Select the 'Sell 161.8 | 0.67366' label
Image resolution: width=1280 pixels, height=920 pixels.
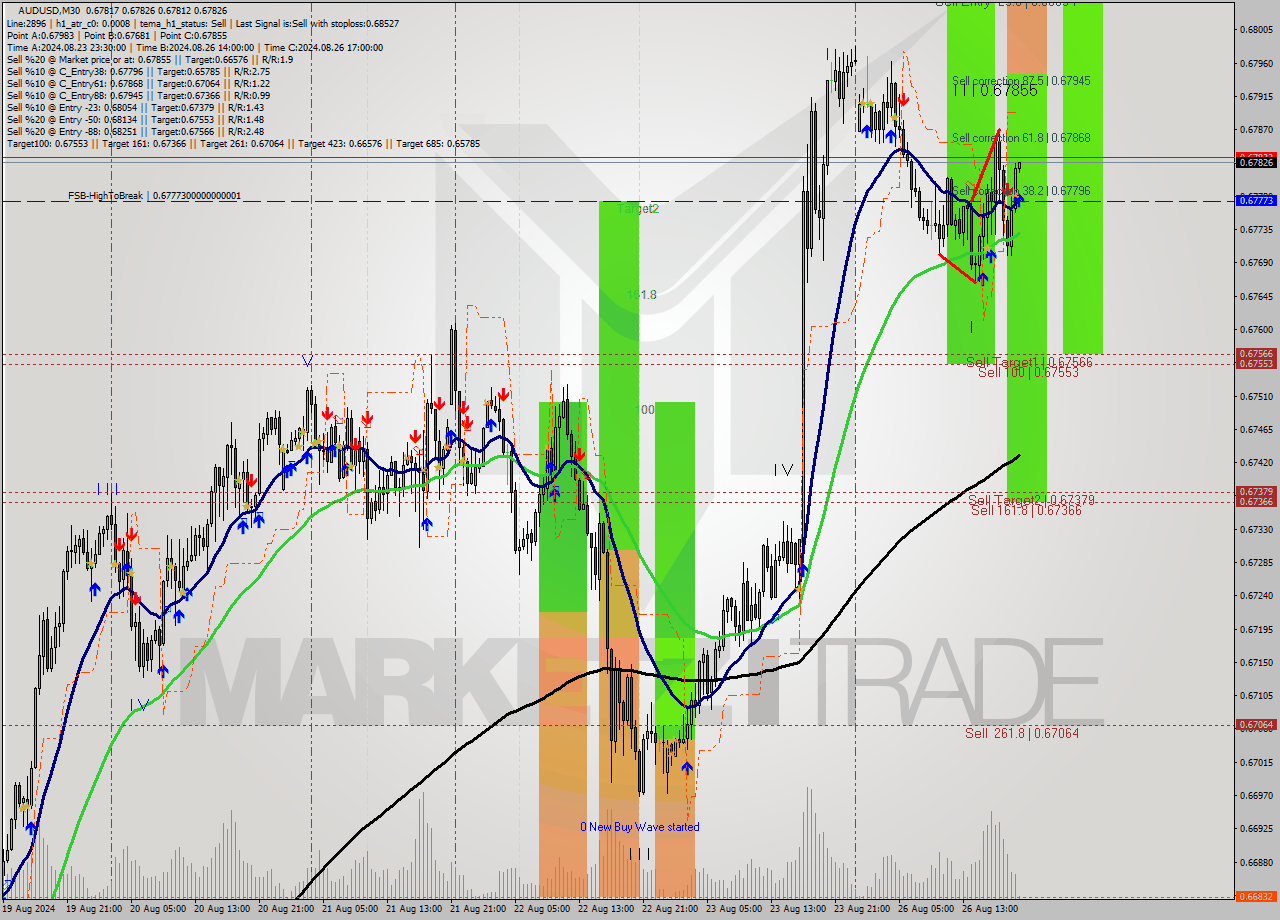click(x=1026, y=510)
